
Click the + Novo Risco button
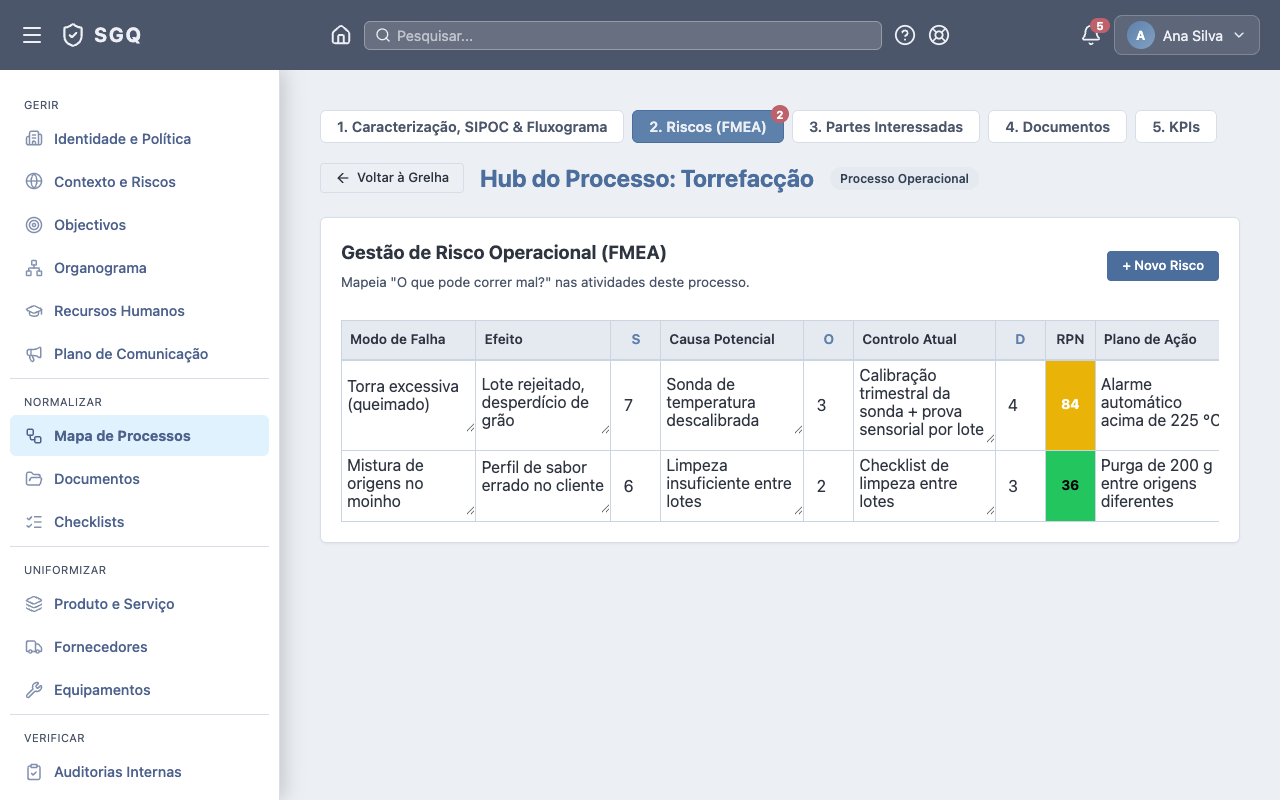(x=1163, y=266)
